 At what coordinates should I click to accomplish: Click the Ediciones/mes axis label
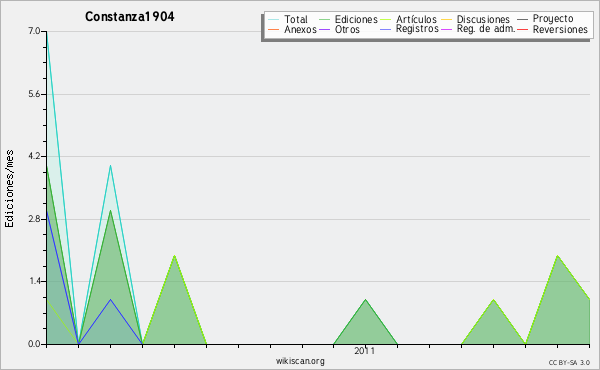coord(9,189)
